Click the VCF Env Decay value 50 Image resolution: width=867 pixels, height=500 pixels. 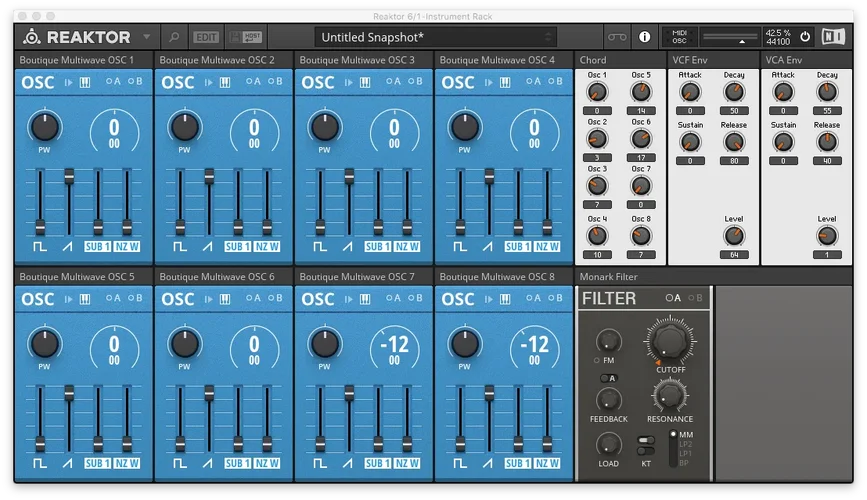[x=734, y=111]
